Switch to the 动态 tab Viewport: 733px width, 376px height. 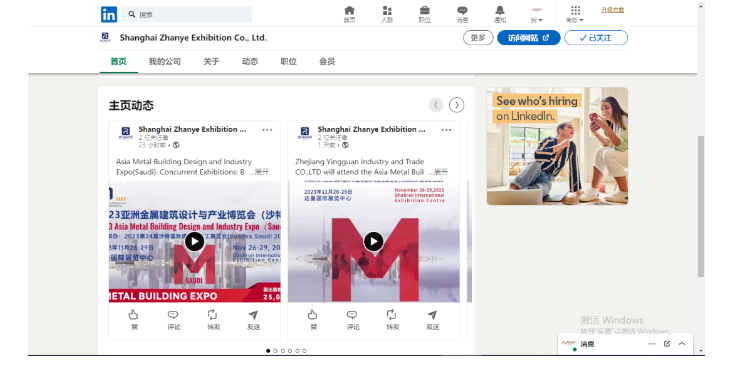coord(250,61)
